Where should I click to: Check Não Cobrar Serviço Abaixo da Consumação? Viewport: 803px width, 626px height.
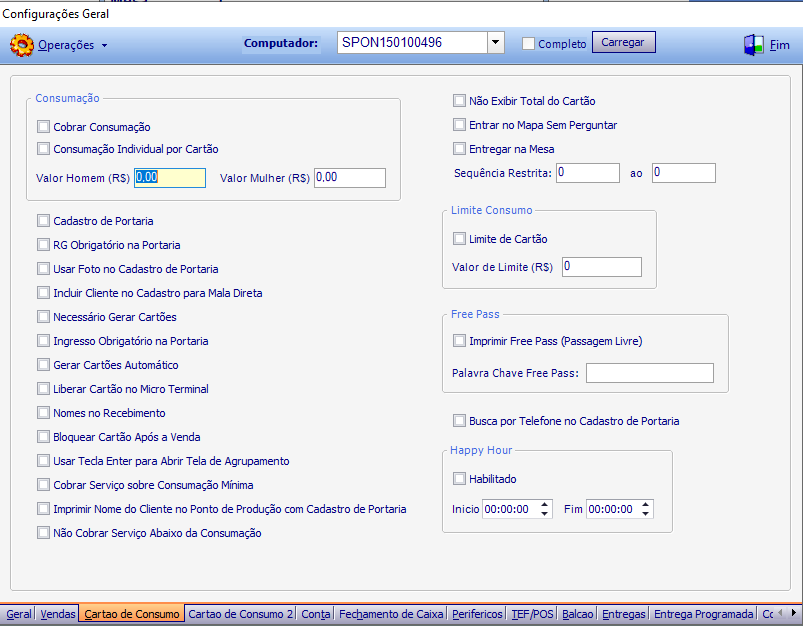pos(44,533)
